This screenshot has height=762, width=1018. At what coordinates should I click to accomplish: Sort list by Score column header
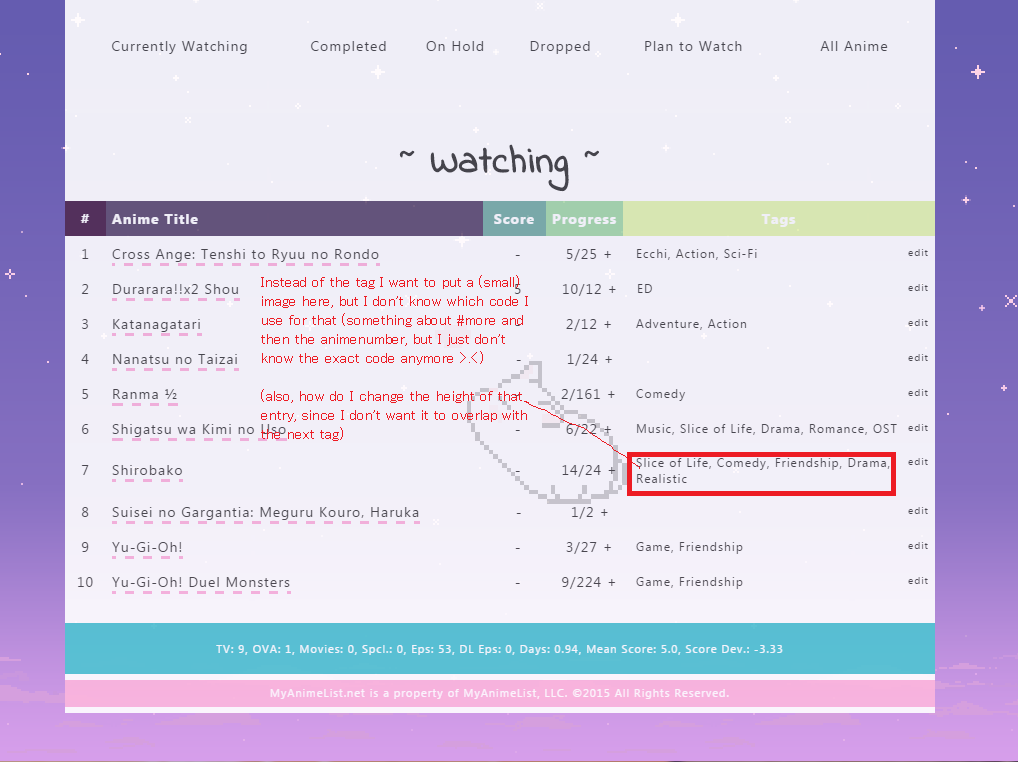click(x=514, y=219)
